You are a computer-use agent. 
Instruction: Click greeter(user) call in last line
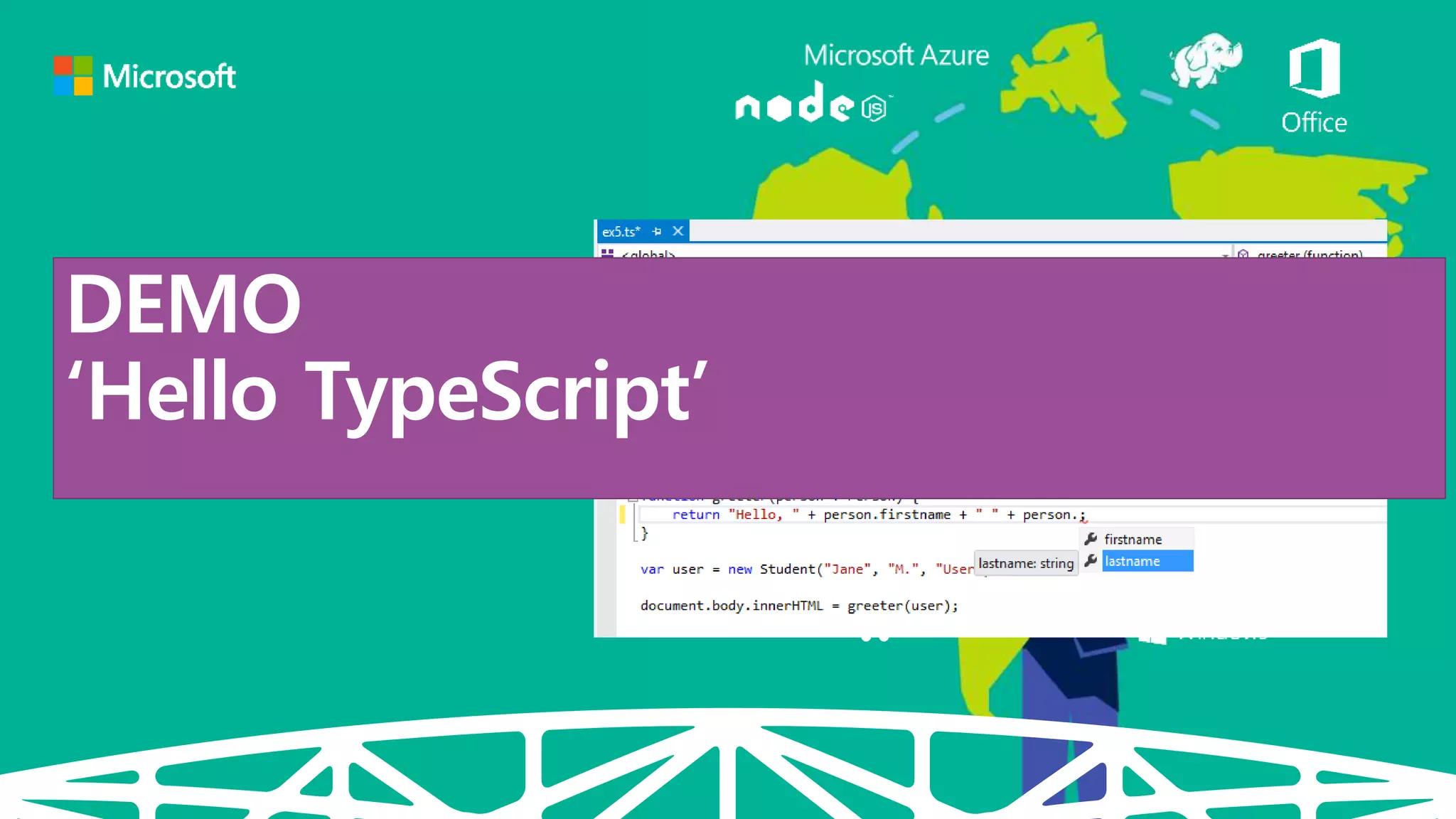[x=899, y=606]
